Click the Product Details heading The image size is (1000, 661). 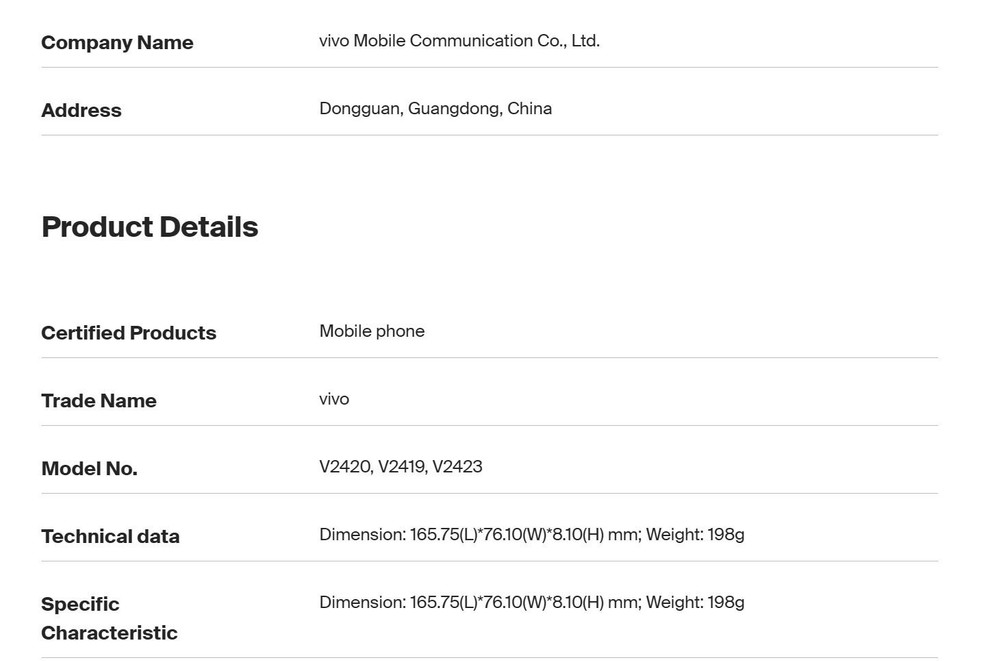[x=150, y=227]
